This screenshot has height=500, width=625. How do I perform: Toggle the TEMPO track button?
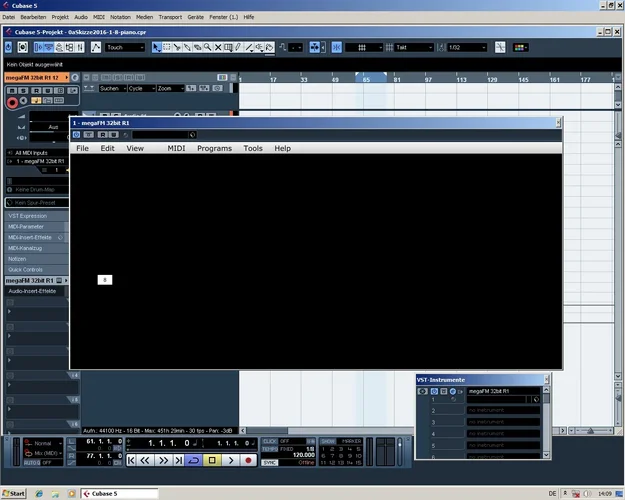(270, 449)
